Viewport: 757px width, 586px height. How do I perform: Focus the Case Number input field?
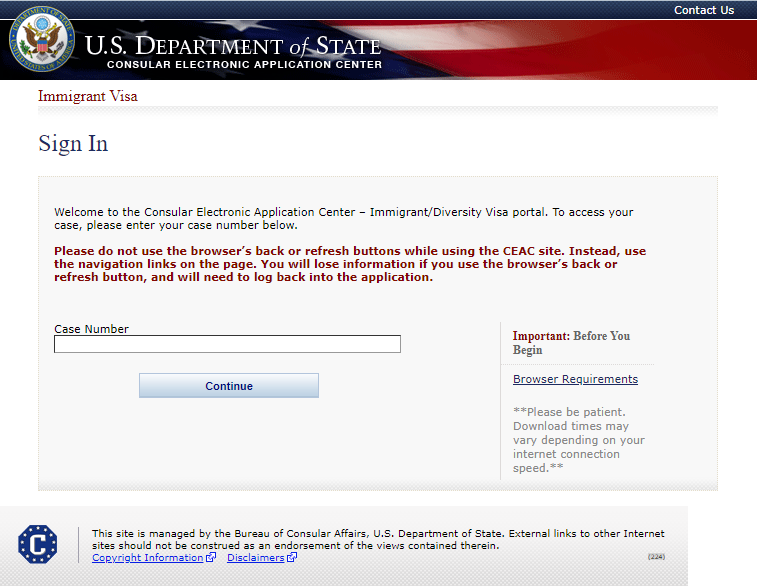[227, 344]
